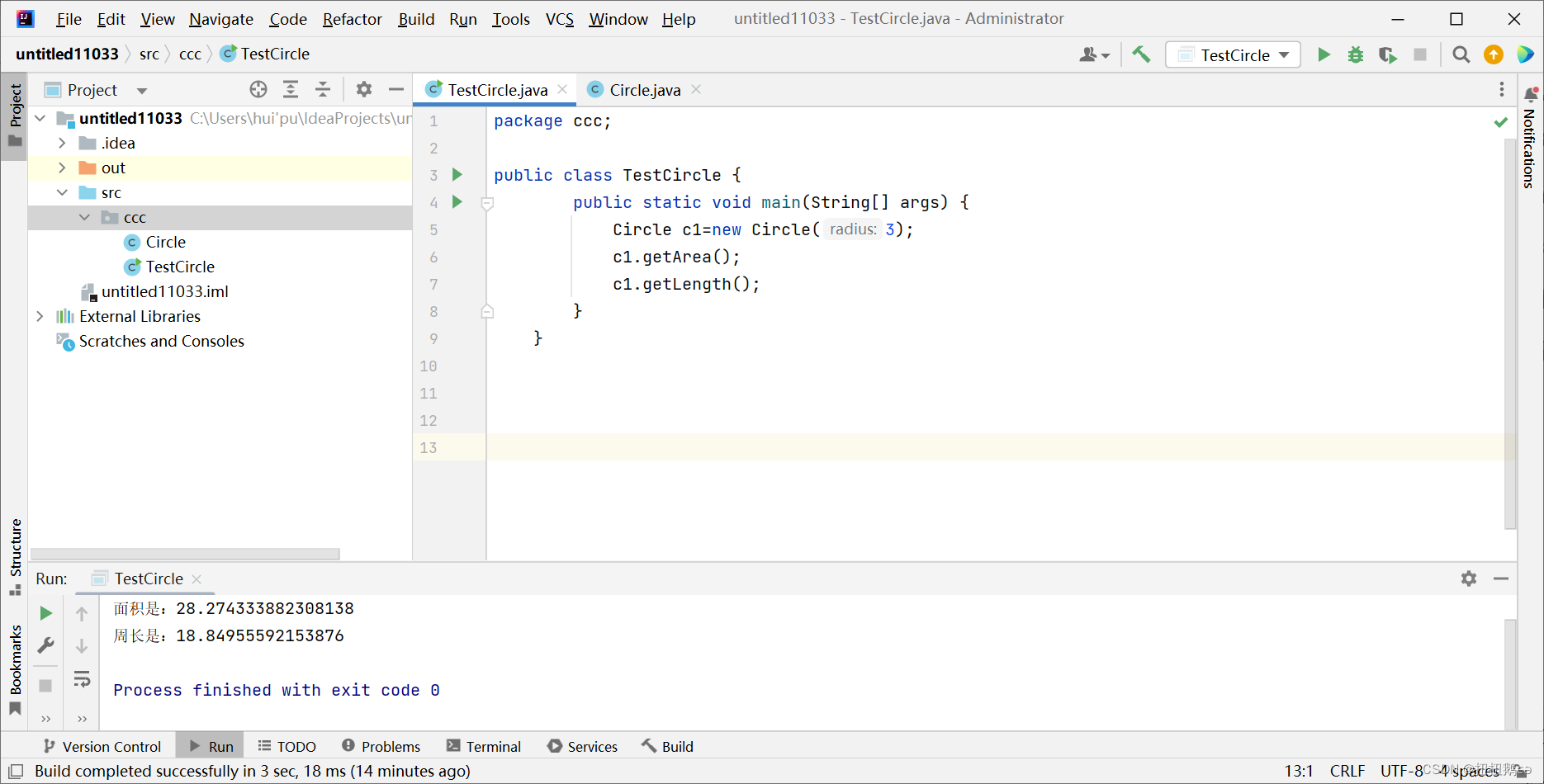Toggle Structure sidebar tool window

coord(15,557)
